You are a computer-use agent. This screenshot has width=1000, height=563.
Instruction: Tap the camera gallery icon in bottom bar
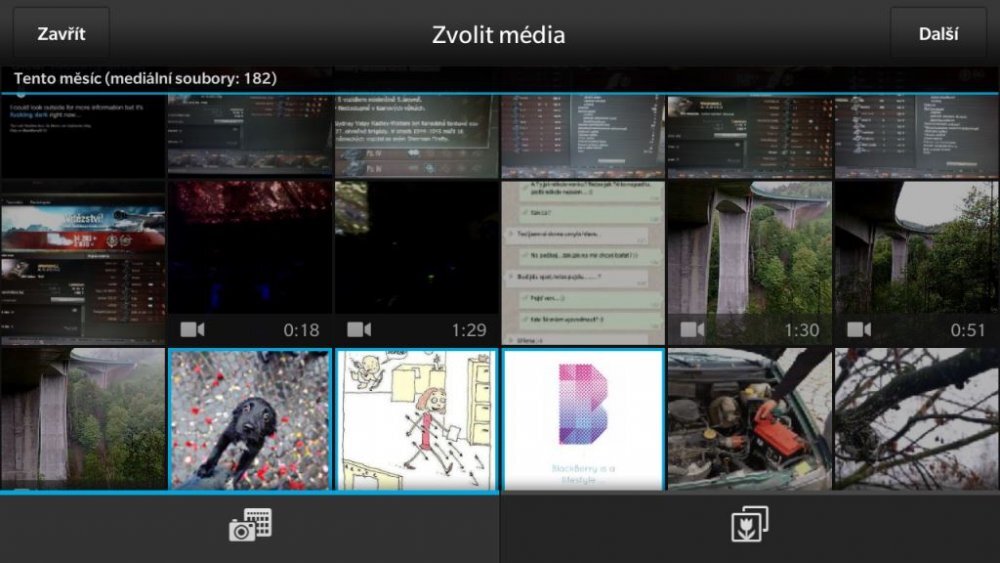[x=249, y=526]
